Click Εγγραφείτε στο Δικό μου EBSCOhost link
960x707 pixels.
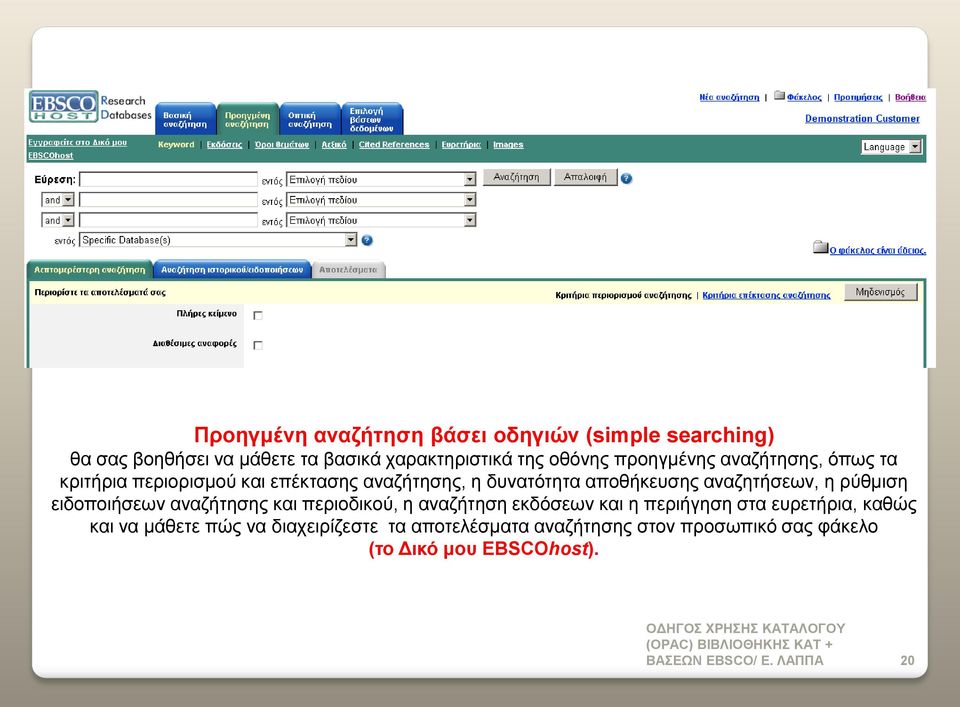click(77, 149)
